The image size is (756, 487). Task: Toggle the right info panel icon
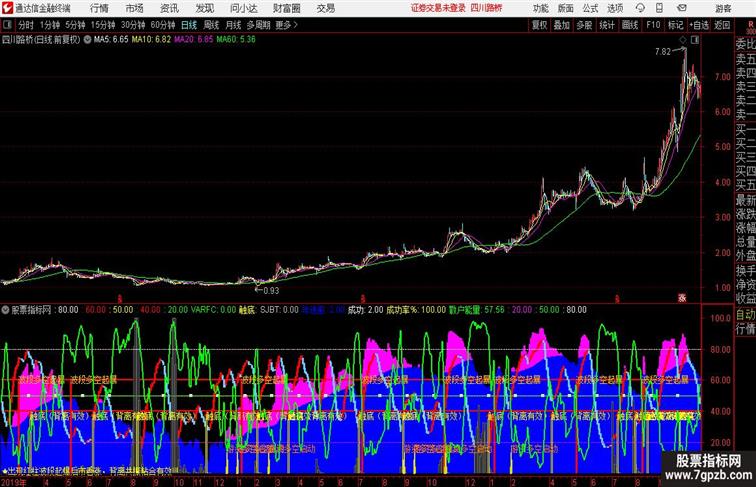point(694,40)
